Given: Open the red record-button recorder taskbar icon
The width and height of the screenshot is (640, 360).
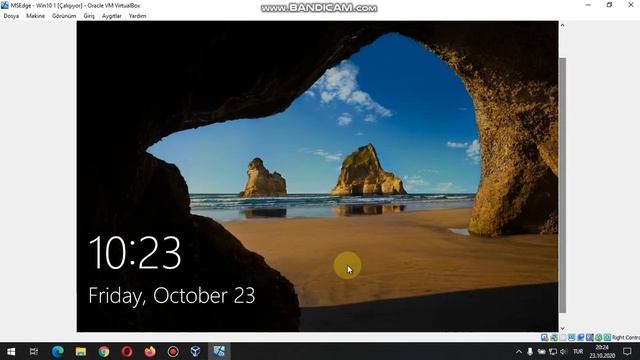Looking at the screenshot, I should point(173,351).
